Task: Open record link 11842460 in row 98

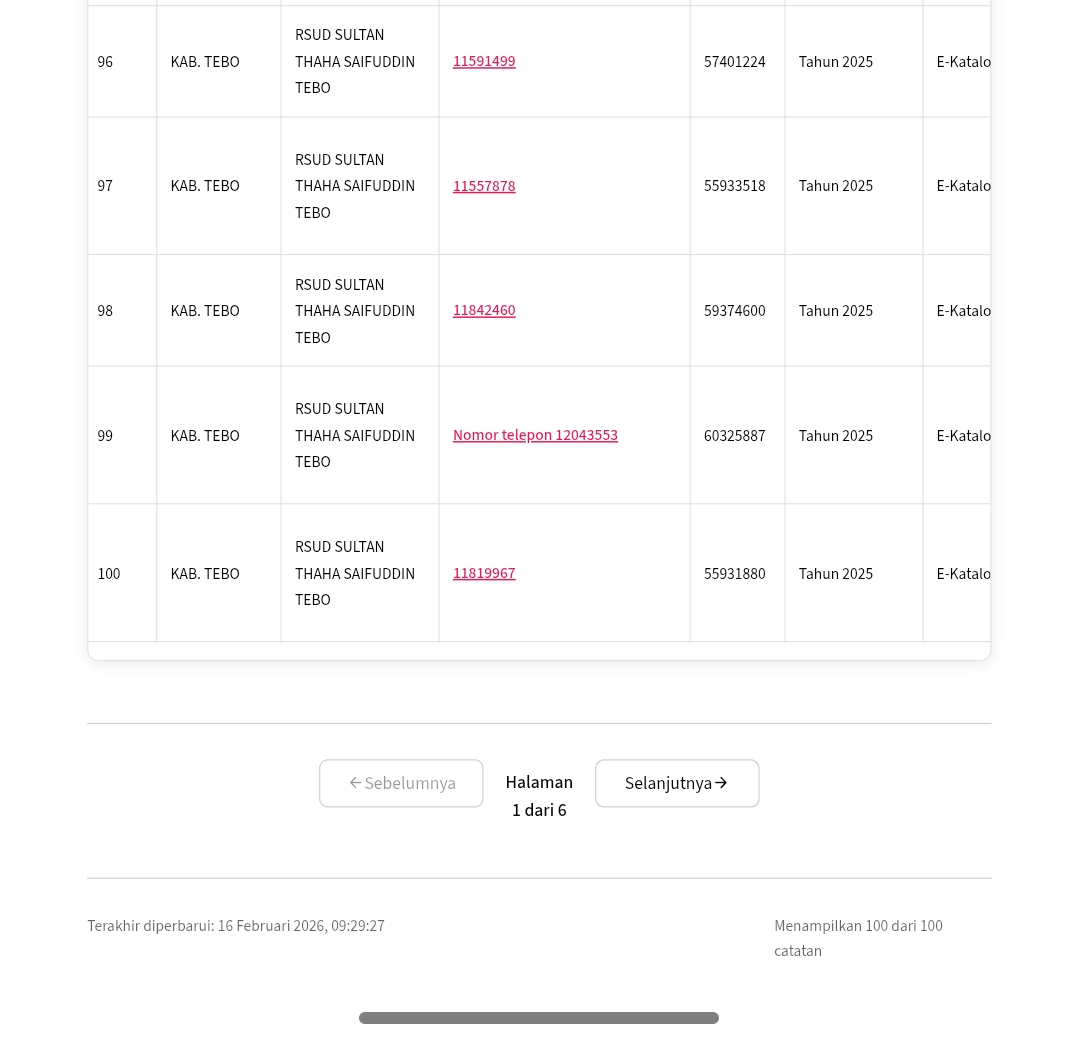Action: click(483, 310)
